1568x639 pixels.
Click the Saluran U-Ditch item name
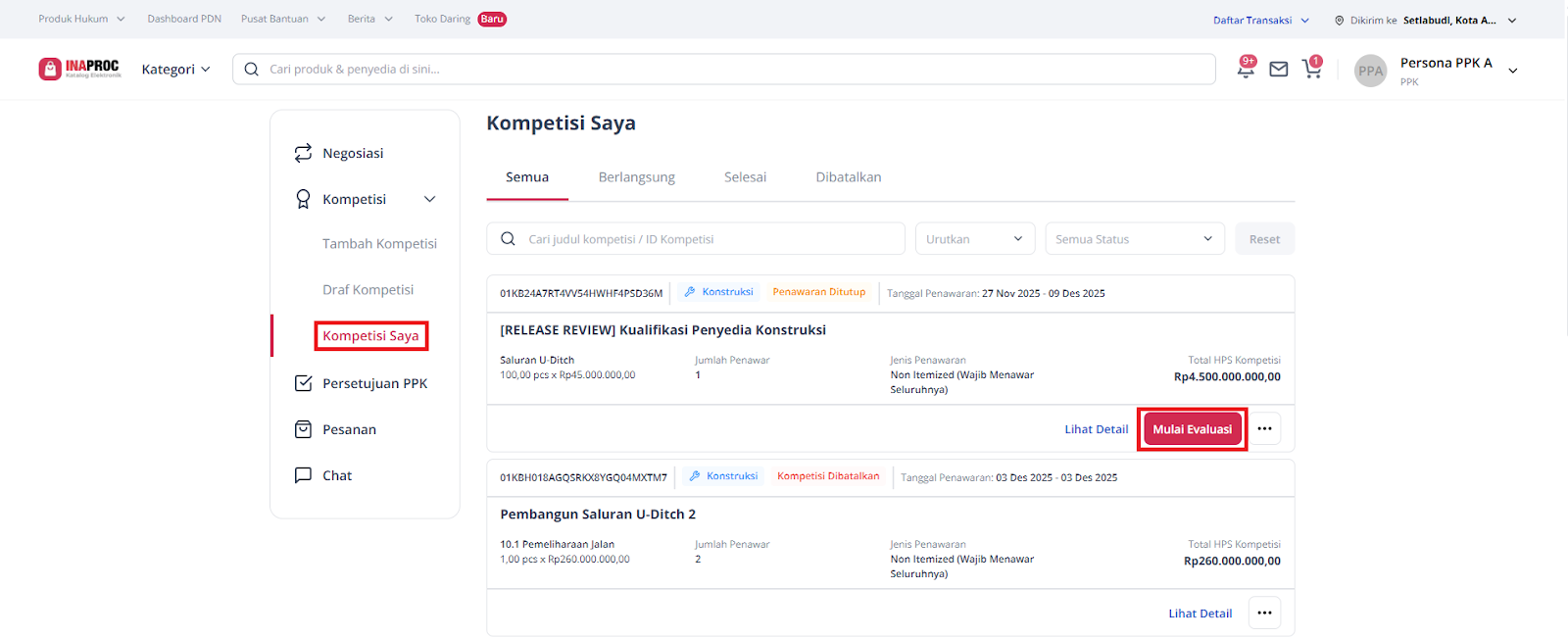click(x=537, y=361)
